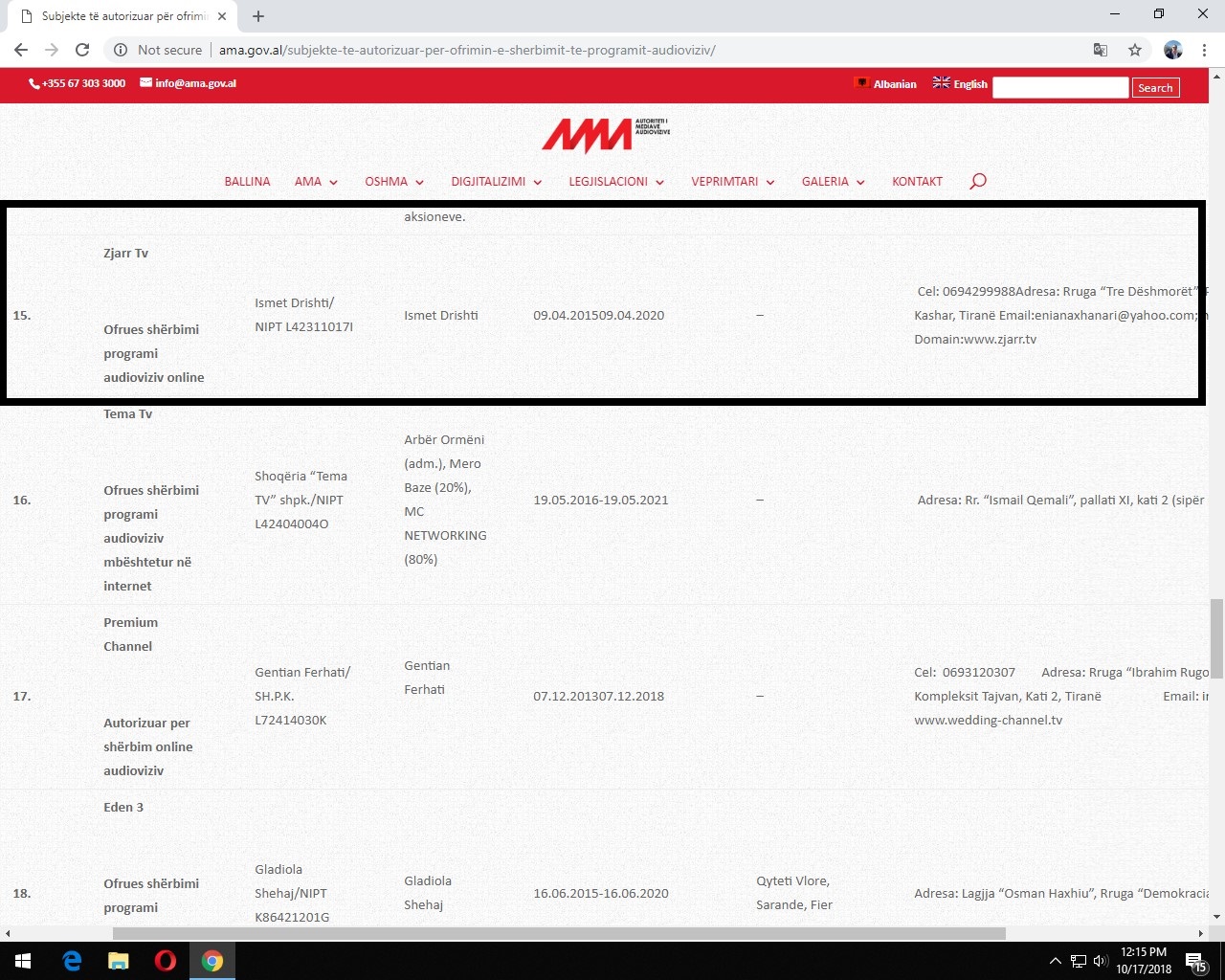Click into the top search text field
The height and width of the screenshot is (980, 1225).
pos(1060,87)
